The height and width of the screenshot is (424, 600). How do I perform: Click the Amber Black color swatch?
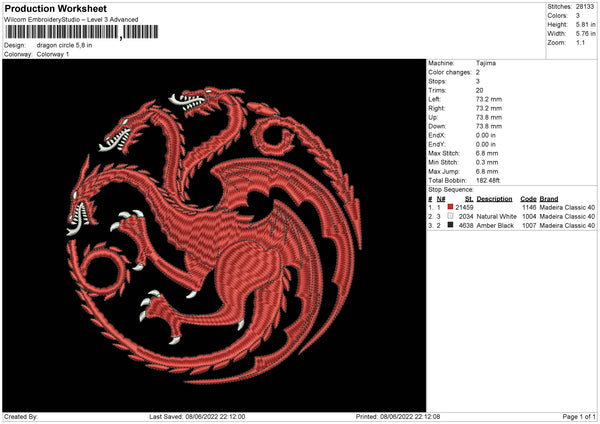click(x=450, y=225)
